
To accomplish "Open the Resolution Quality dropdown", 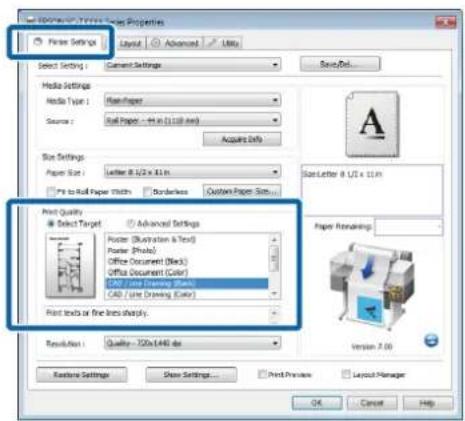I will 192,343.
